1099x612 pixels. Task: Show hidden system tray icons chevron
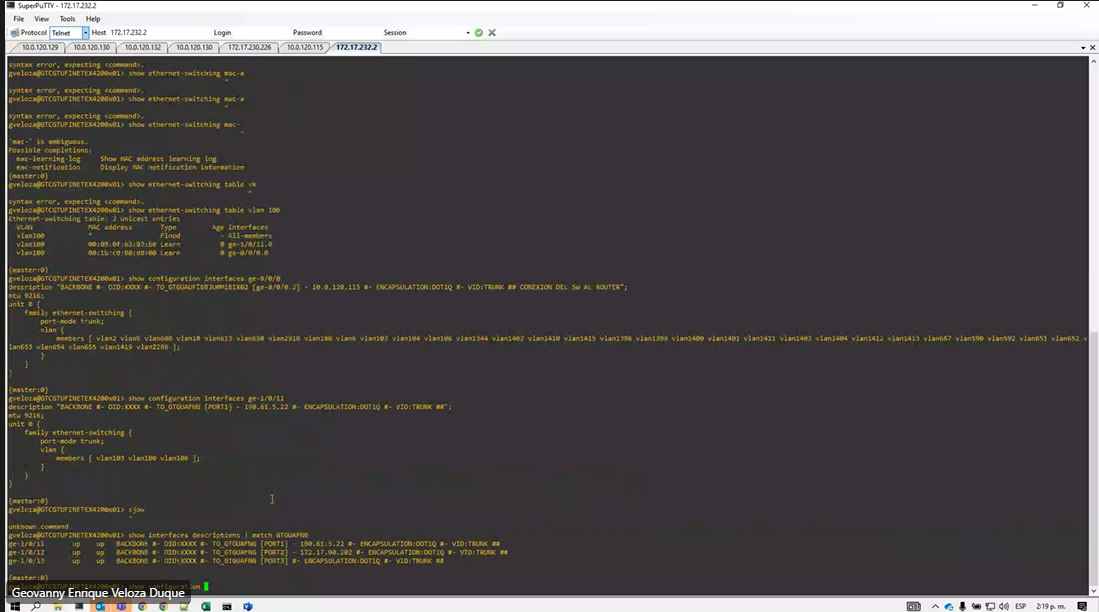[933, 606]
